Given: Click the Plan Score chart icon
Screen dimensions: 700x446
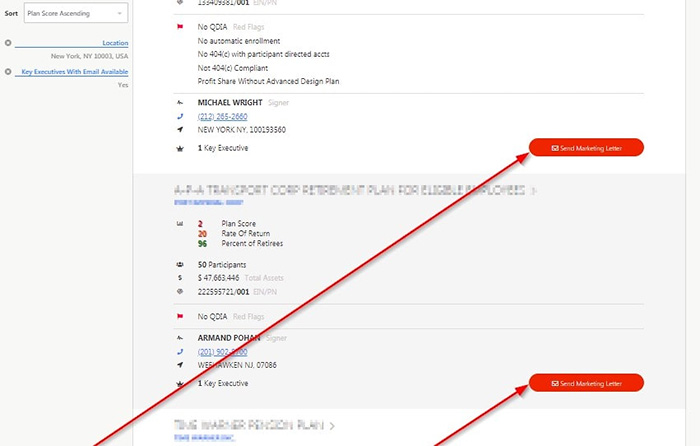Looking at the screenshot, I should [180, 224].
